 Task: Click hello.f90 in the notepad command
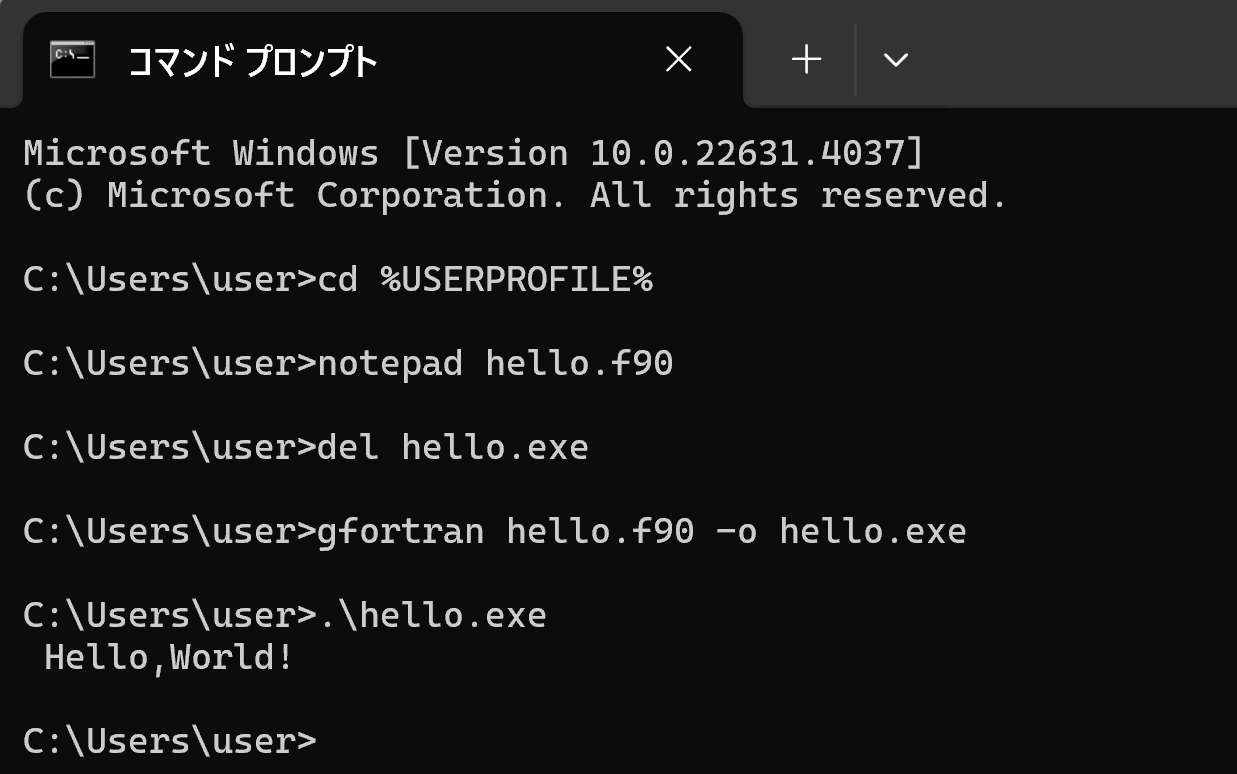click(579, 363)
